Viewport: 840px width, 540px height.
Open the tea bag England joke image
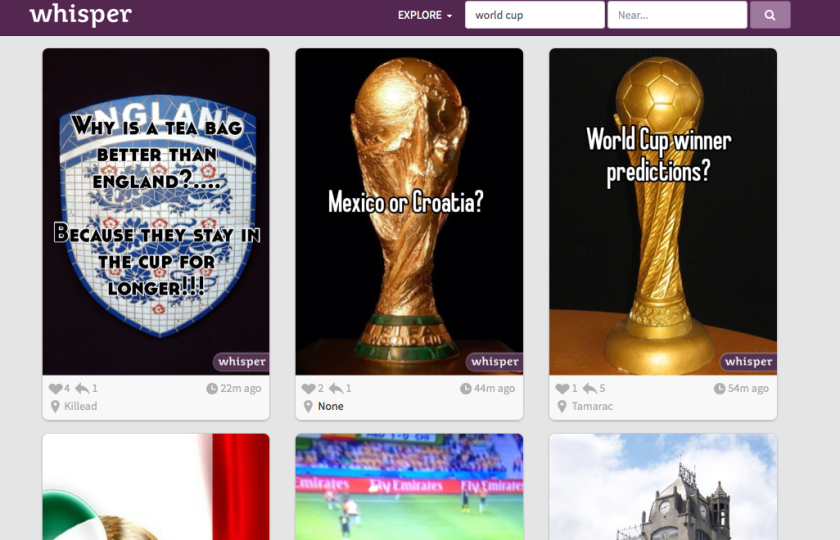[x=156, y=212]
